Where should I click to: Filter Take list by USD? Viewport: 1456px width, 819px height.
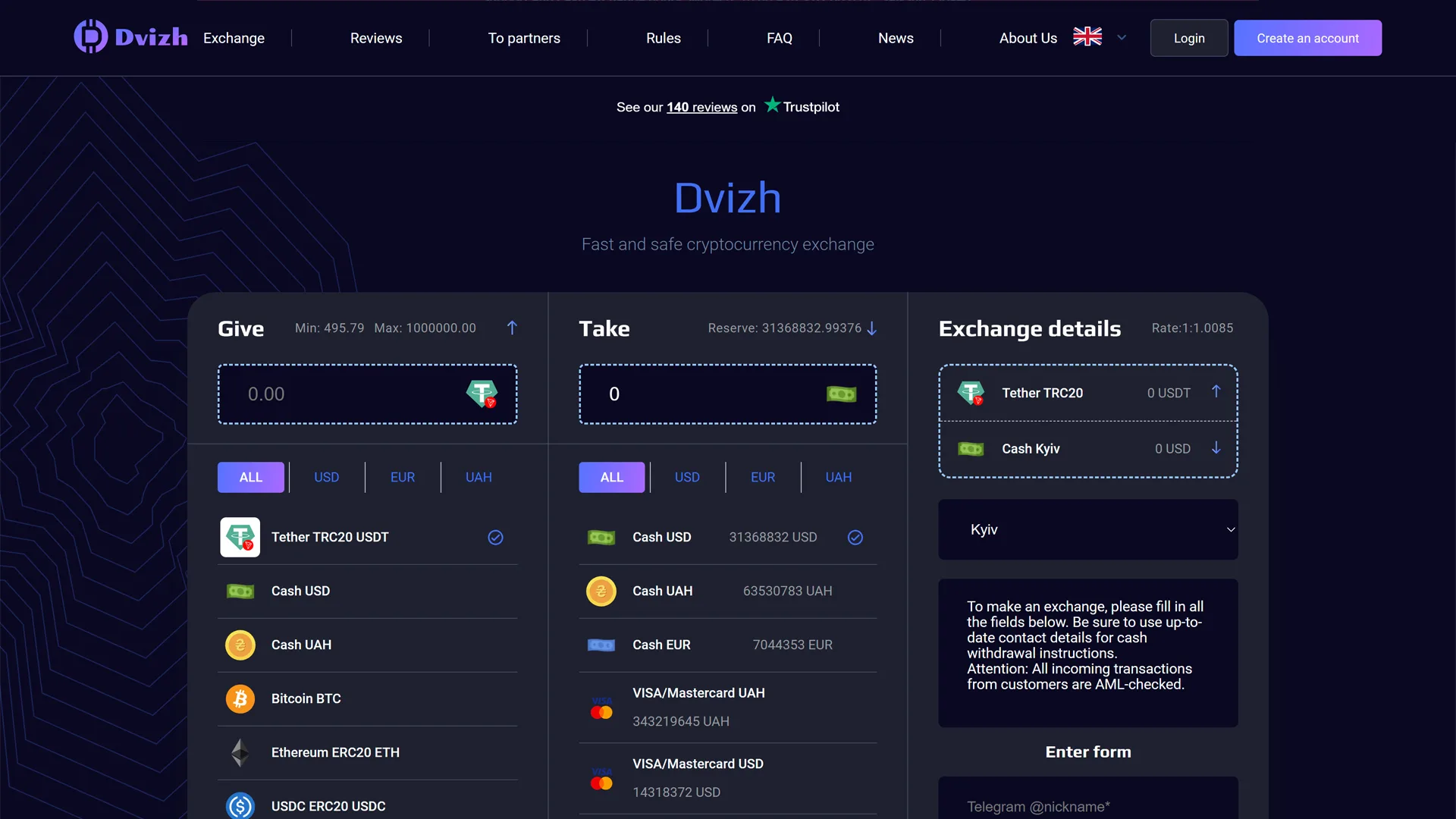[687, 477]
